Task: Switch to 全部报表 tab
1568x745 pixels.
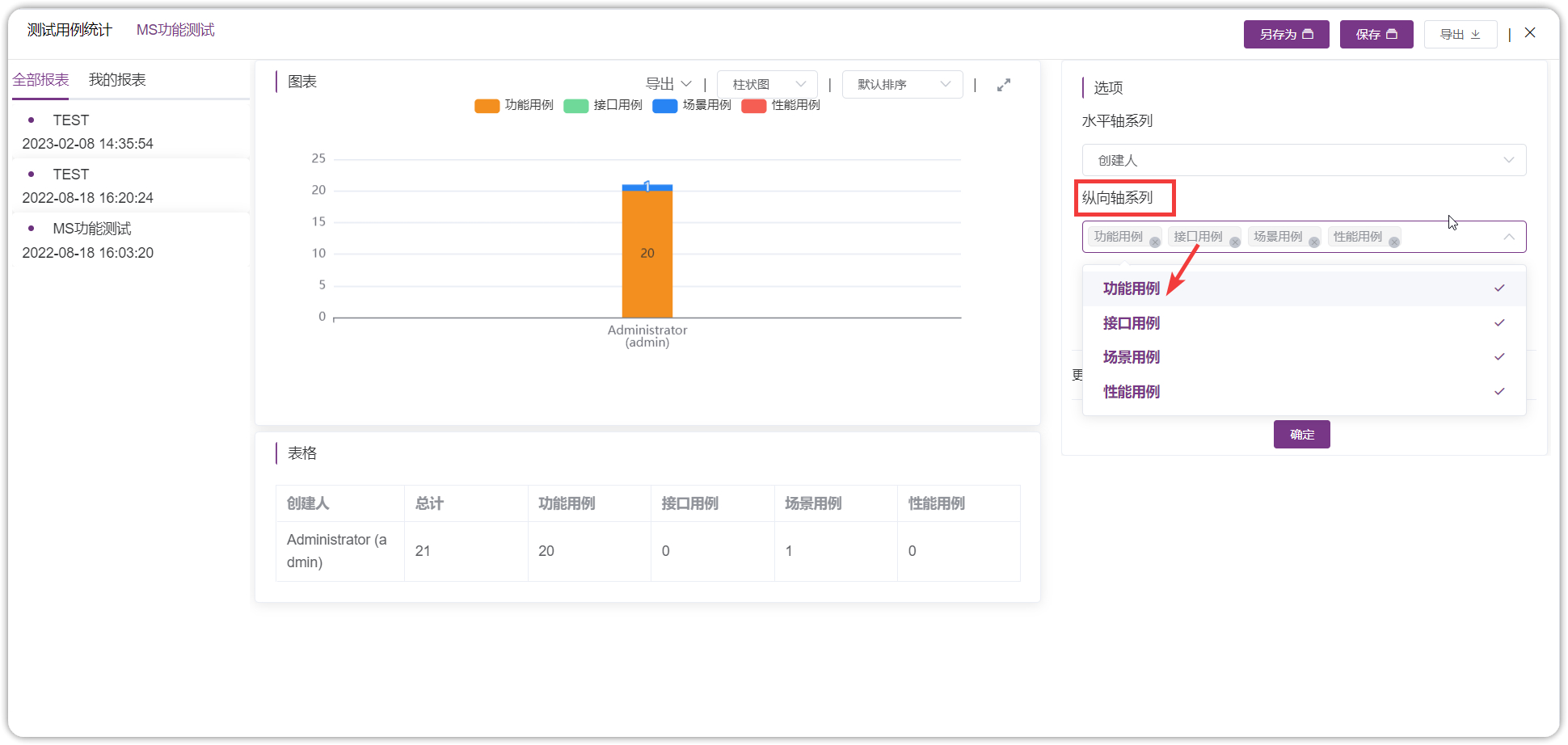Action: tap(40, 80)
